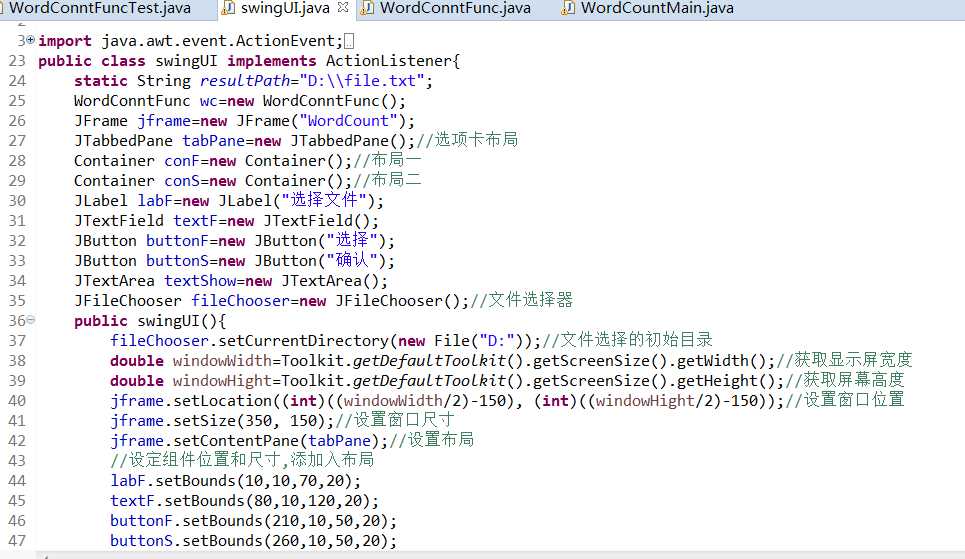Click the folded-region box after the ActionEvent import

tap(349, 42)
